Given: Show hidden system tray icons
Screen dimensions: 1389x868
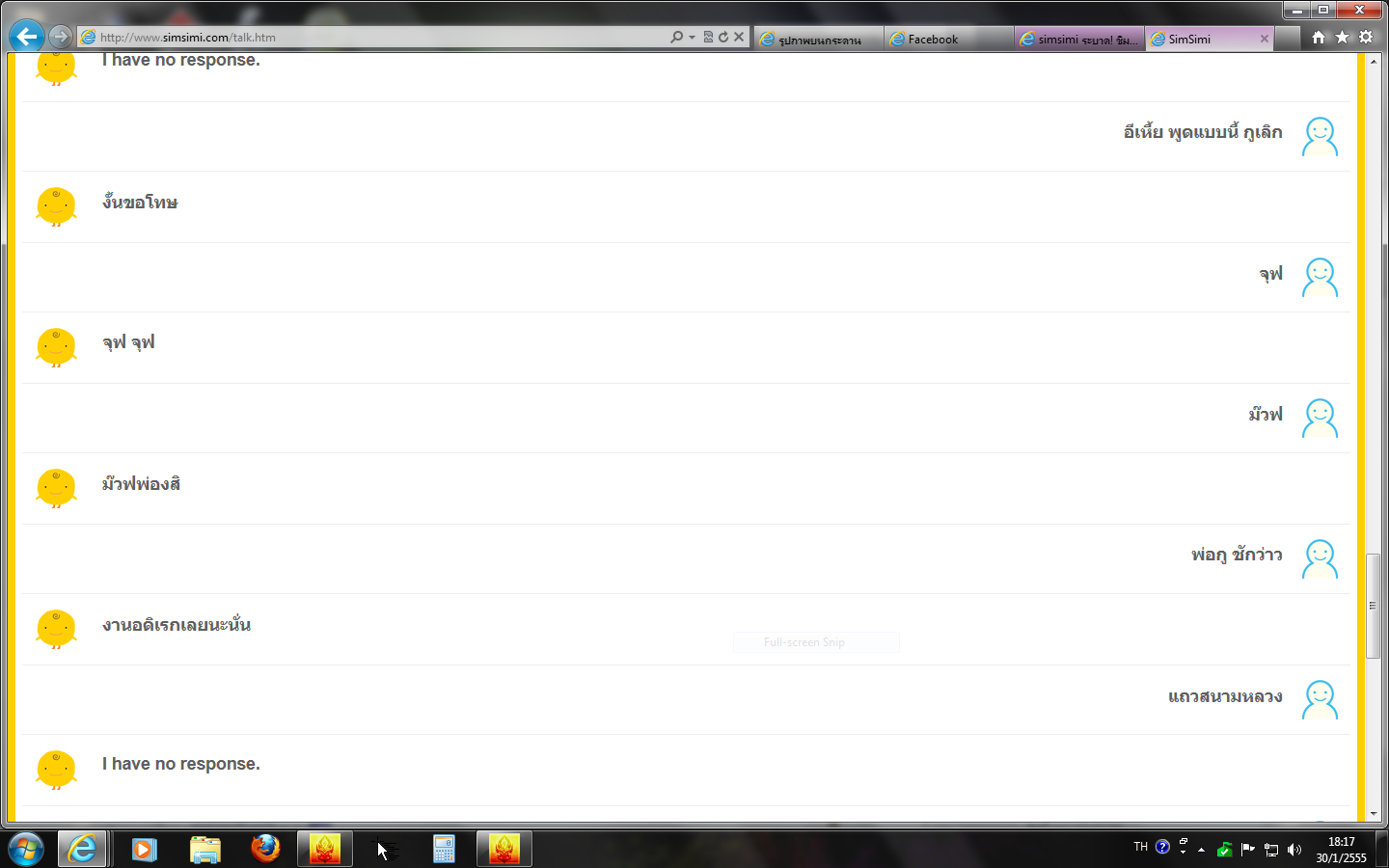Looking at the screenshot, I should (1201, 850).
